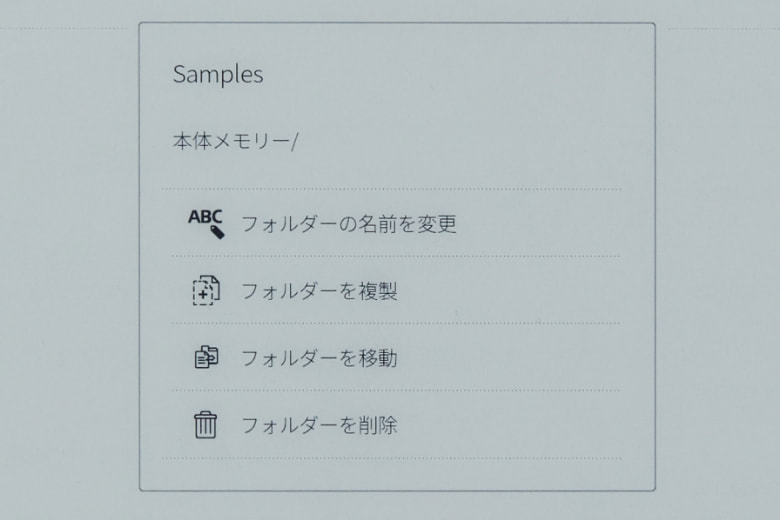Viewport: 780px width, 520px height.
Task: Choose フォルダーを削除 menu text
Action: click(x=319, y=425)
